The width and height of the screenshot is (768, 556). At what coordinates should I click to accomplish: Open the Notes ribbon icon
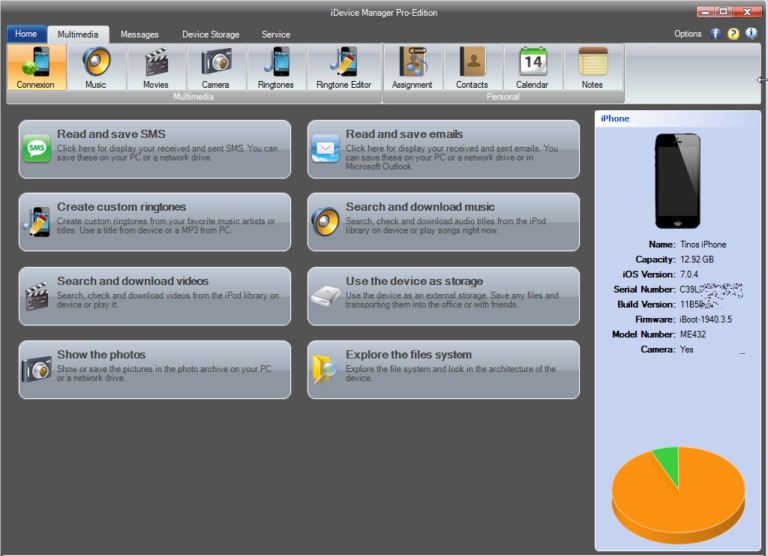[x=593, y=67]
